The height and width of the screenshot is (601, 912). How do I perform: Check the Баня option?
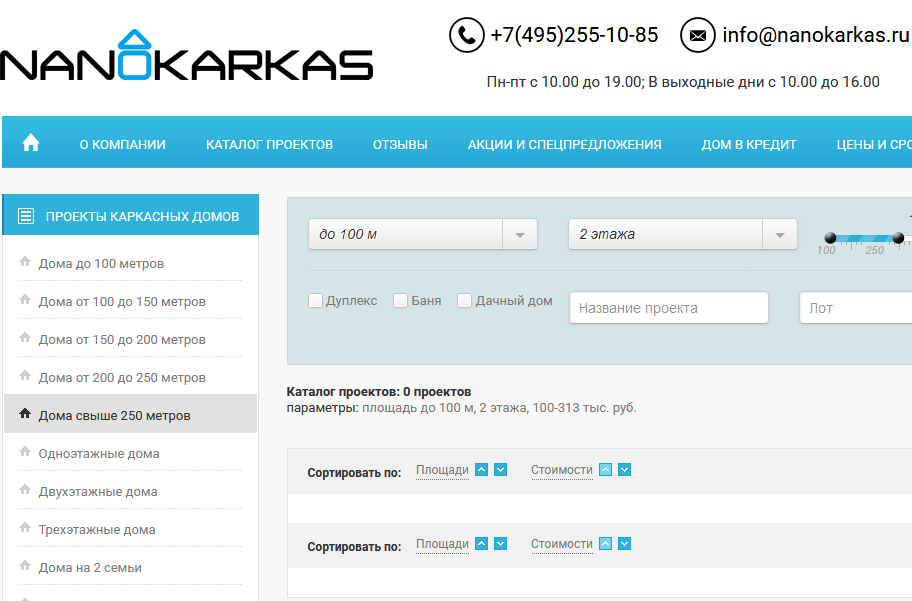tap(401, 301)
